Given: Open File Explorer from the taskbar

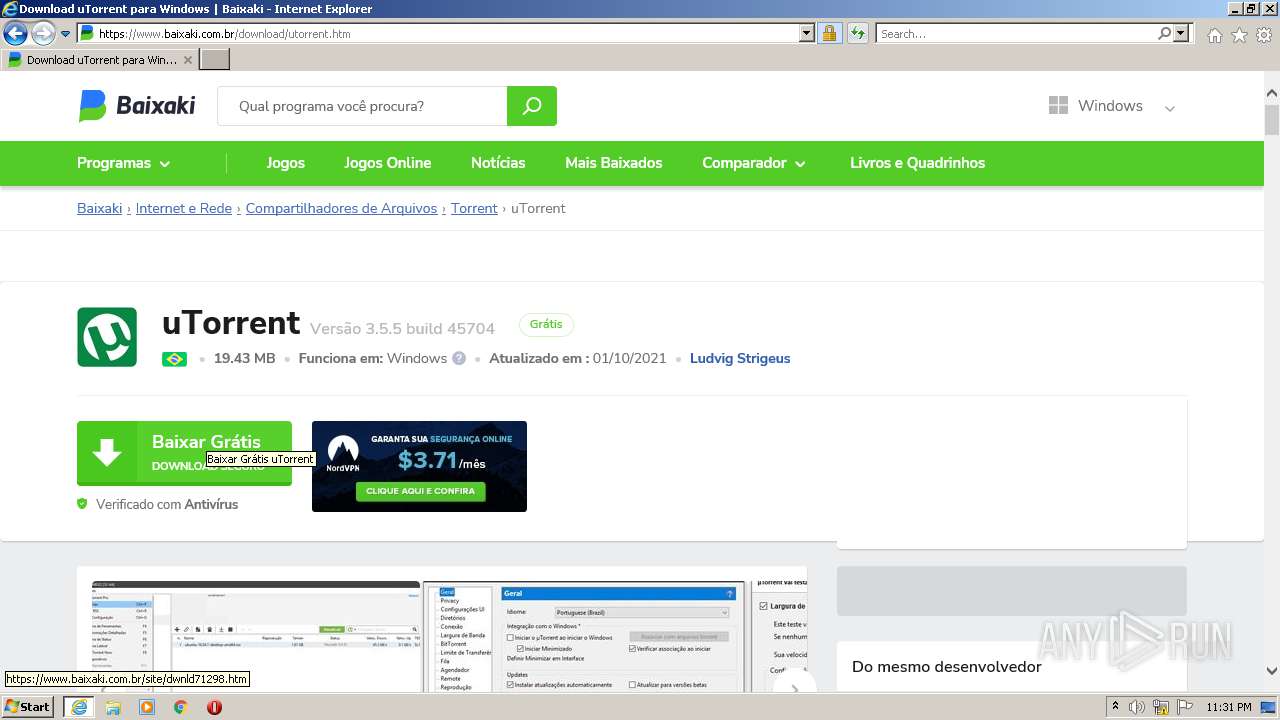Looking at the screenshot, I should coord(113,707).
